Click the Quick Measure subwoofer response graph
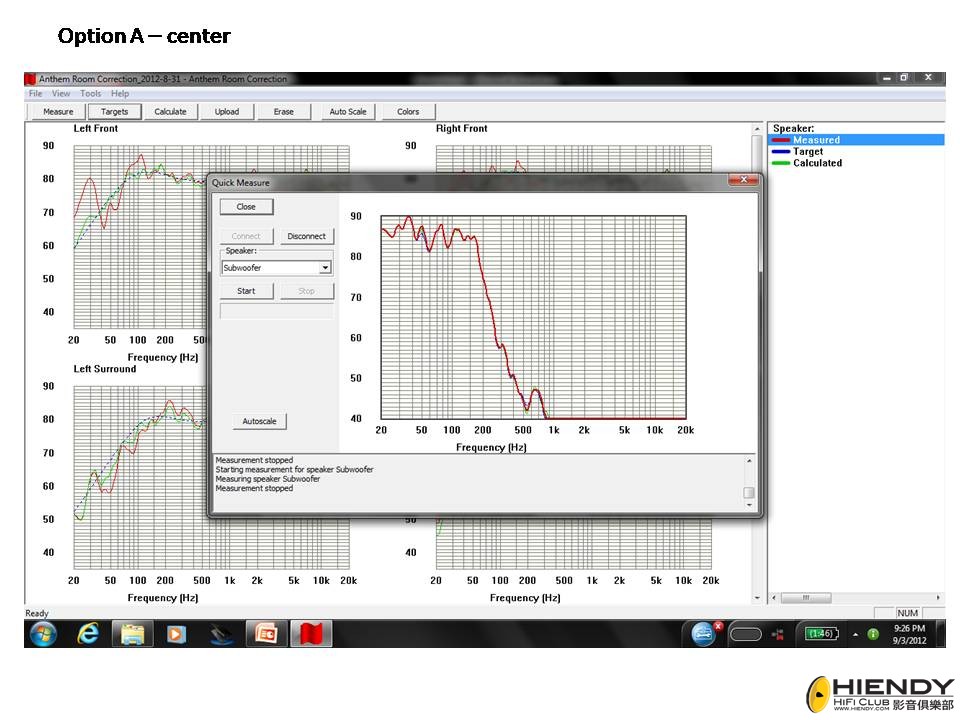Image resolution: width=960 pixels, height=720 pixels. (533, 317)
